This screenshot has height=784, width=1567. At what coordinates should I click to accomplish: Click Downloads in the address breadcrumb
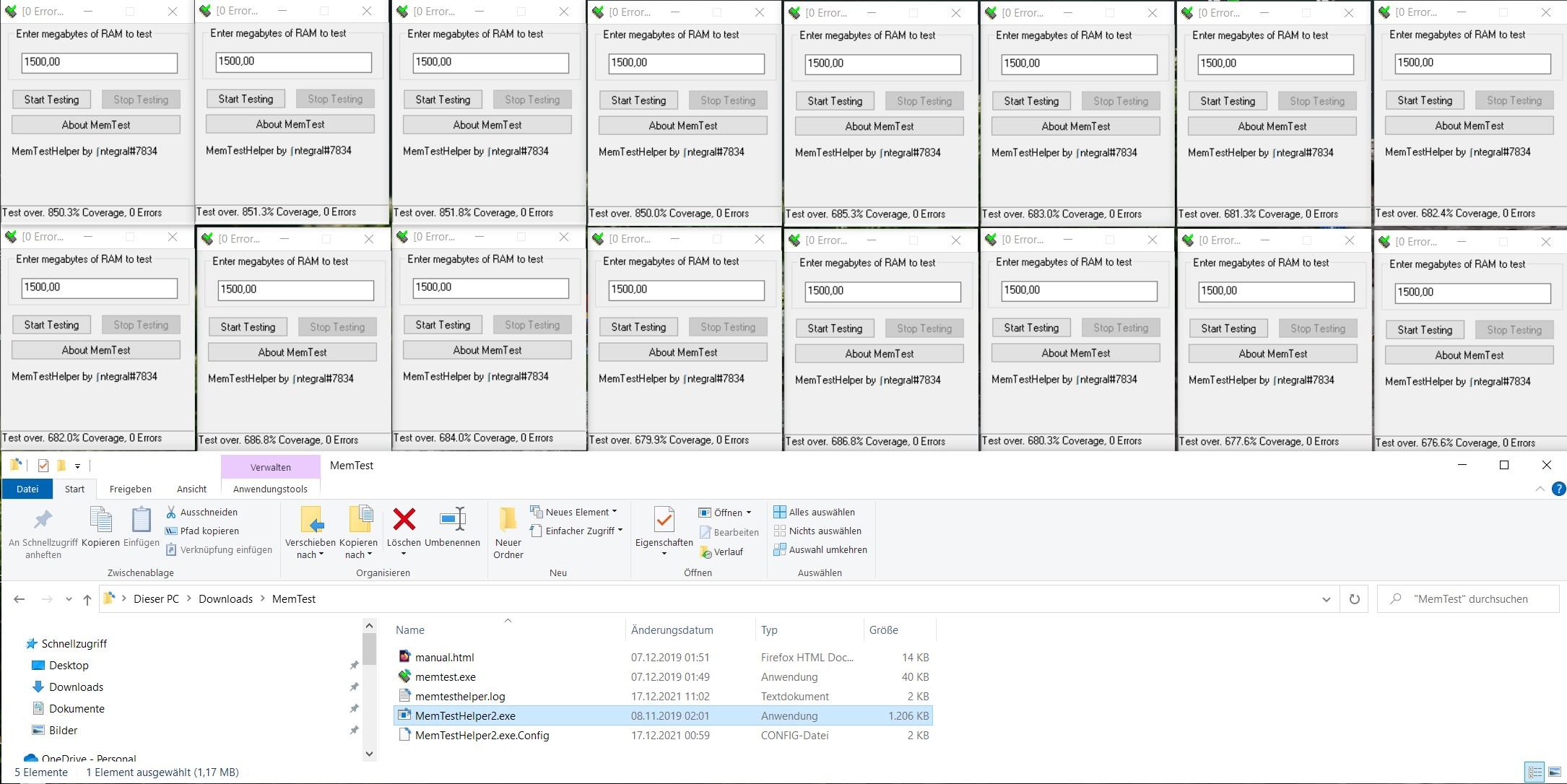225,599
